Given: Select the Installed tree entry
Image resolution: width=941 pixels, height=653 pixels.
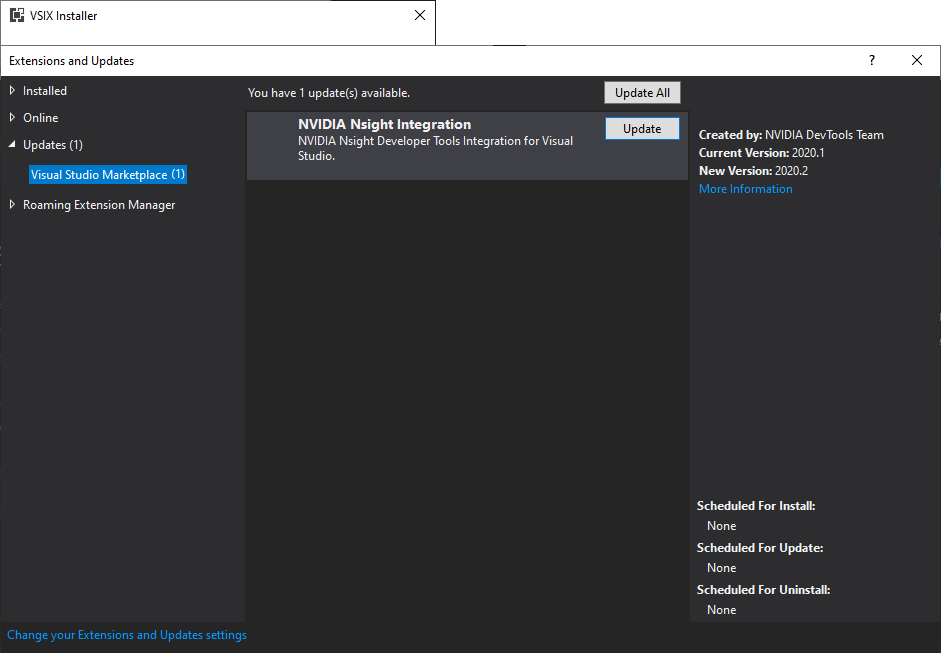Looking at the screenshot, I should pos(44,90).
